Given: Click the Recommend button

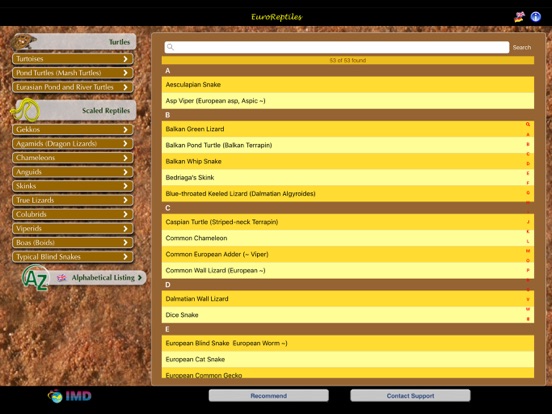Looking at the screenshot, I should point(269,396).
